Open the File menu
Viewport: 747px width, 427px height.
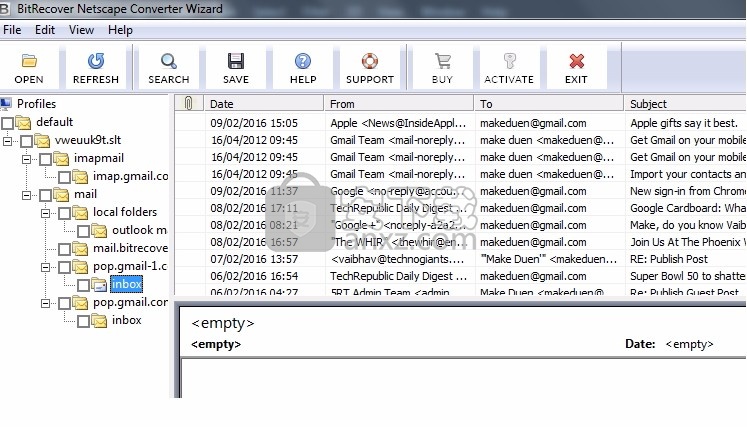[x=12, y=30]
